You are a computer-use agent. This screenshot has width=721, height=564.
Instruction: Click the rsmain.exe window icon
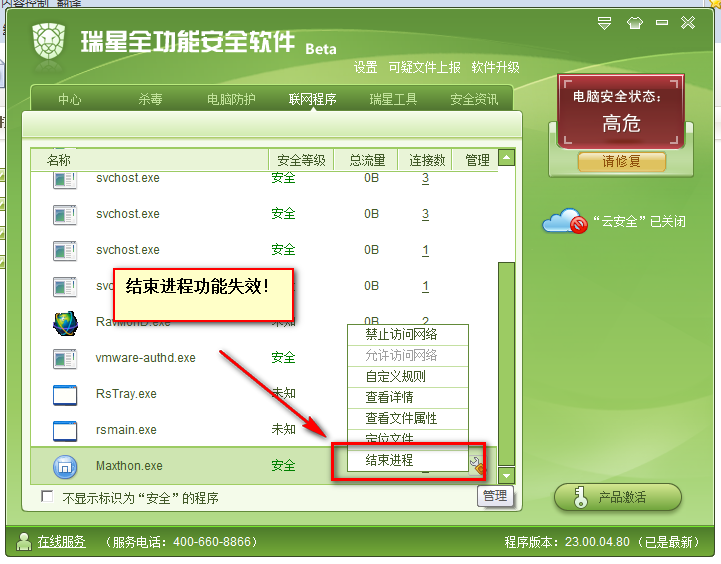(65, 431)
